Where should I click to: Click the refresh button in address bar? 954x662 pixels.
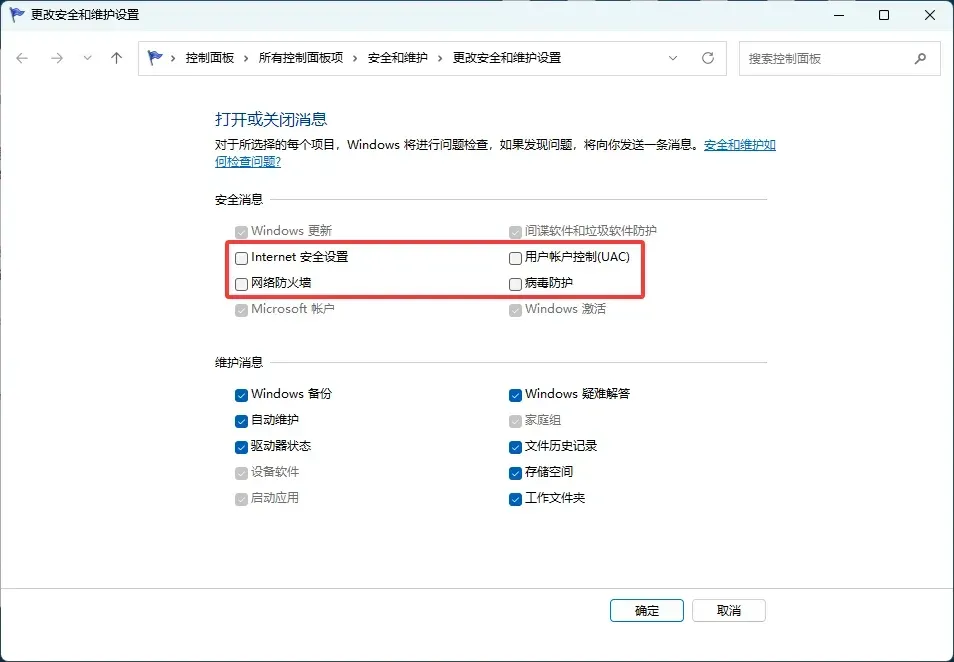click(708, 58)
